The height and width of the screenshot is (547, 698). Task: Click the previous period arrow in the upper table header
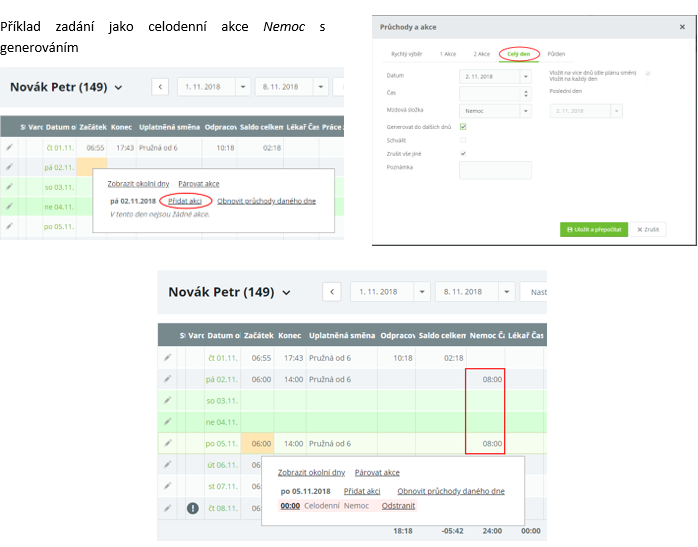pos(161,87)
